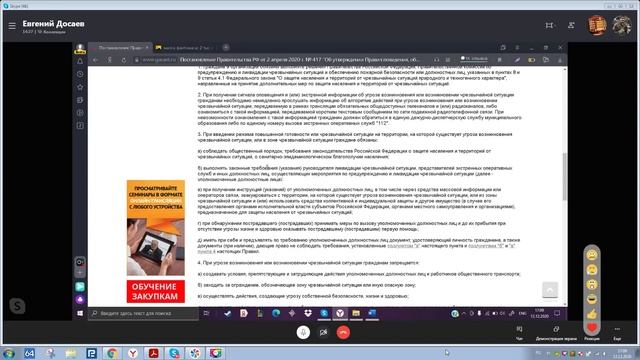This screenshot has width=640, height=360.
Task: Follow the 'подпунктом "а"' hyperlink in the document
Action: (403, 246)
